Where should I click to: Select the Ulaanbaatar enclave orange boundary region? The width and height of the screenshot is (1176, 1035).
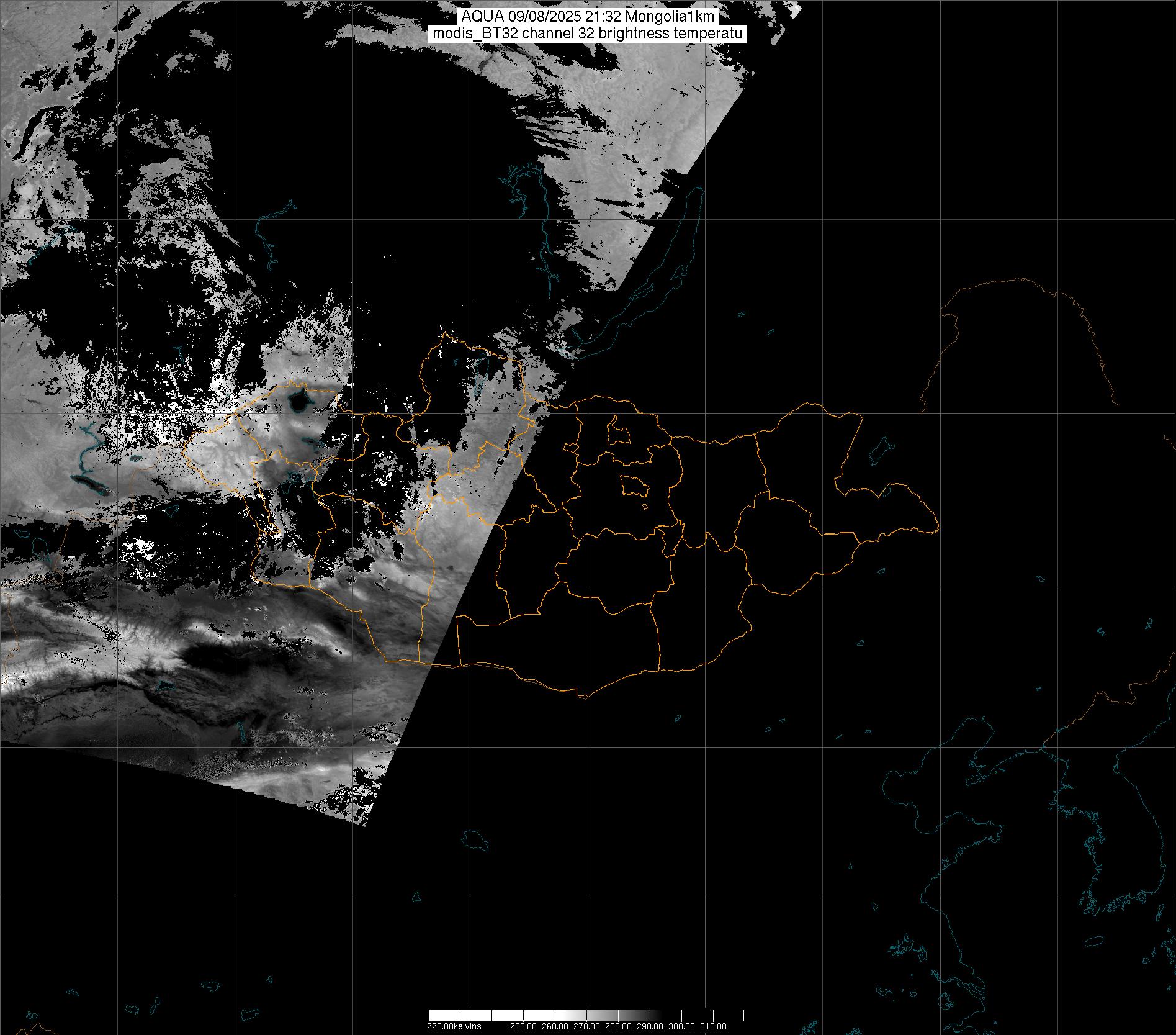634,485
